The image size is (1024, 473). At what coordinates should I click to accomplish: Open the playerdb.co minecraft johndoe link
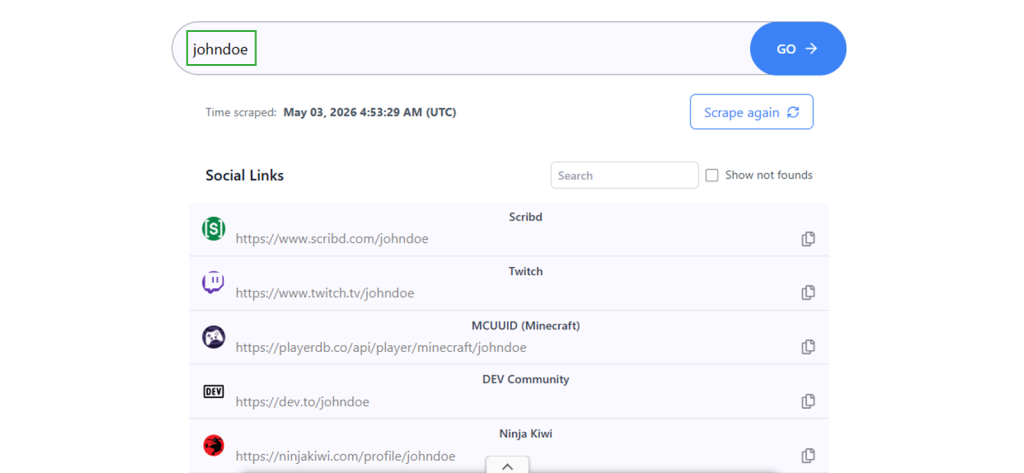click(381, 348)
